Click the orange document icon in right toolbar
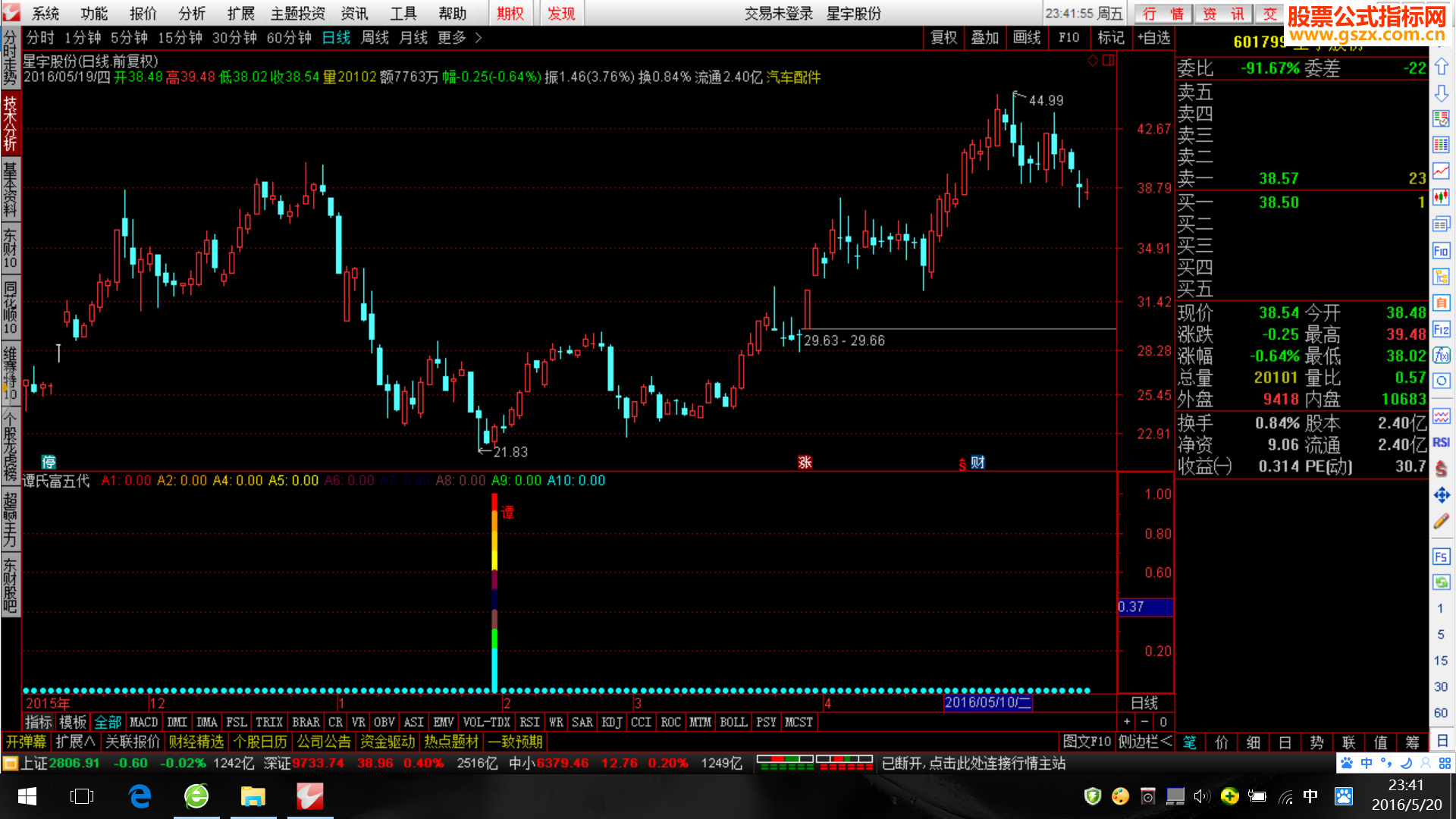 tap(1441, 303)
